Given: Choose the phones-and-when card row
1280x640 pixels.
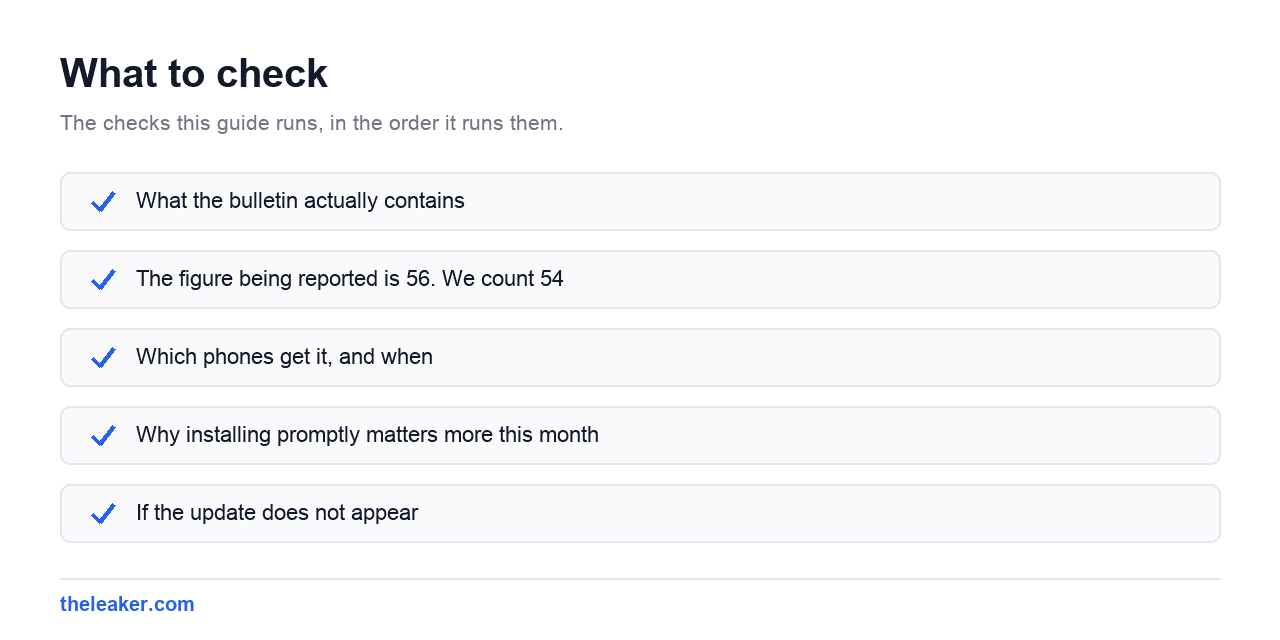Looking at the screenshot, I should coord(640,357).
